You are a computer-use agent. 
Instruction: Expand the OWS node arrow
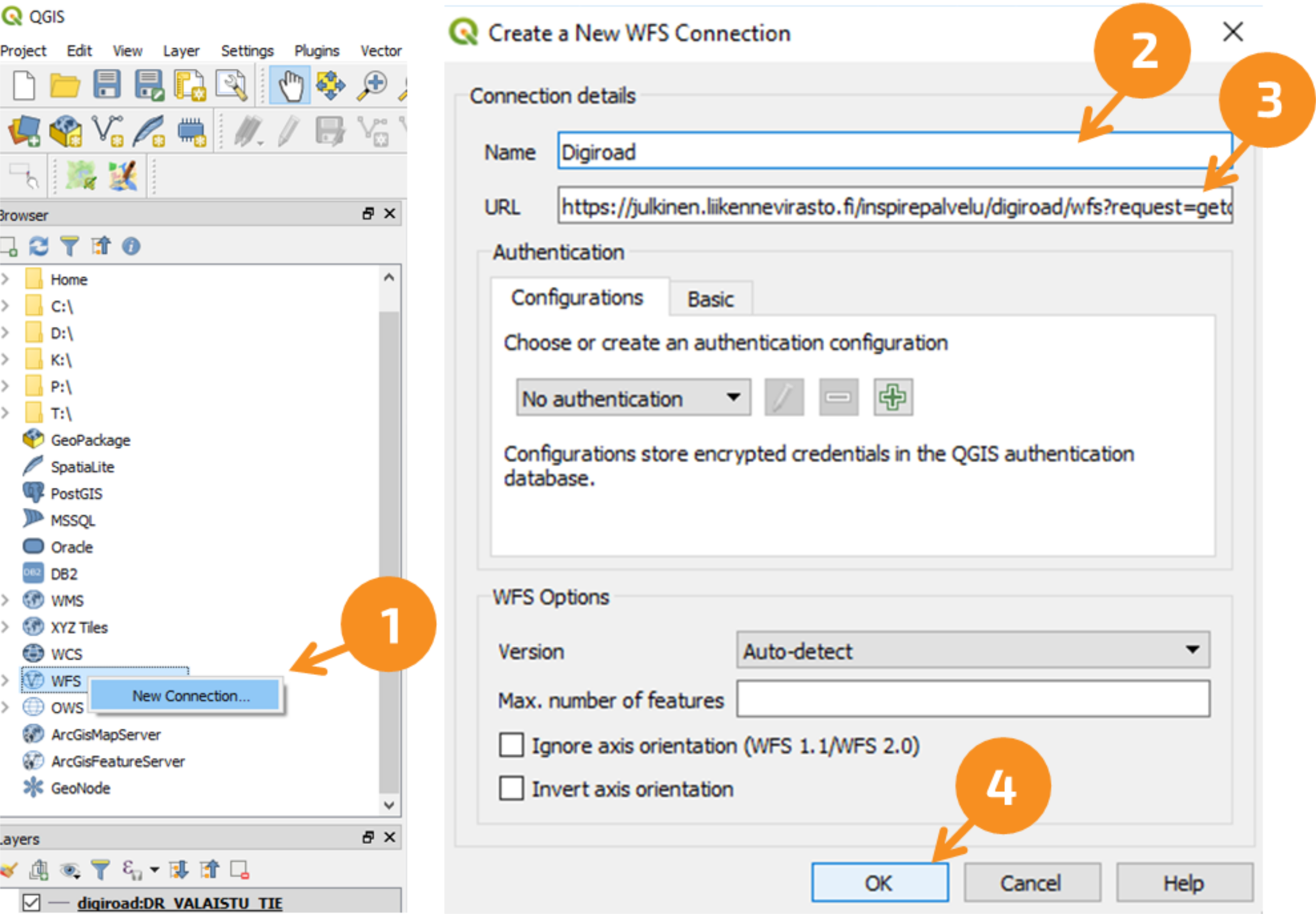point(5,707)
